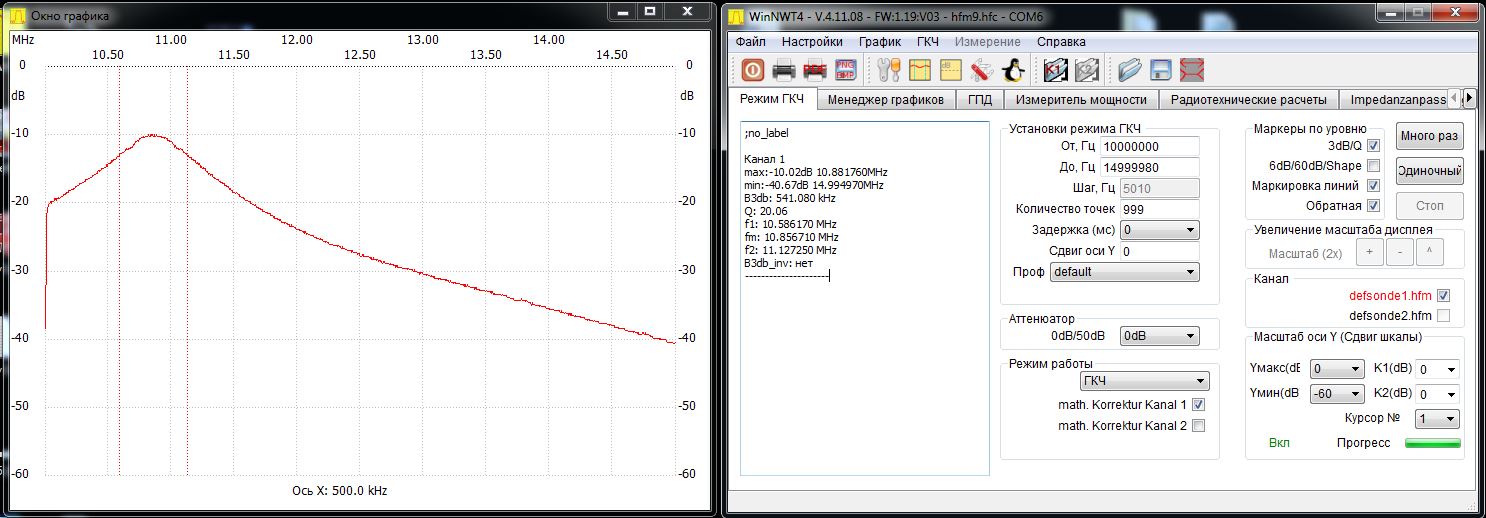
Task: Open the ГКЧ menu
Action: click(928, 42)
